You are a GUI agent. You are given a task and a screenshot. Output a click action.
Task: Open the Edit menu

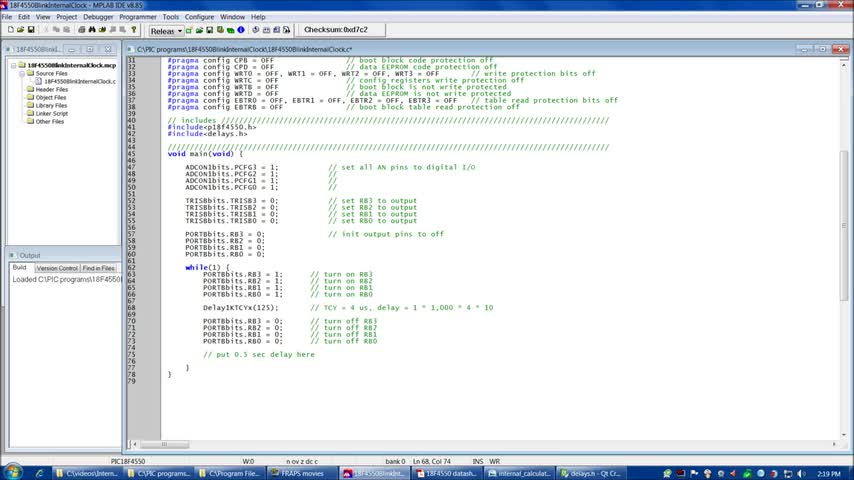coord(24,17)
